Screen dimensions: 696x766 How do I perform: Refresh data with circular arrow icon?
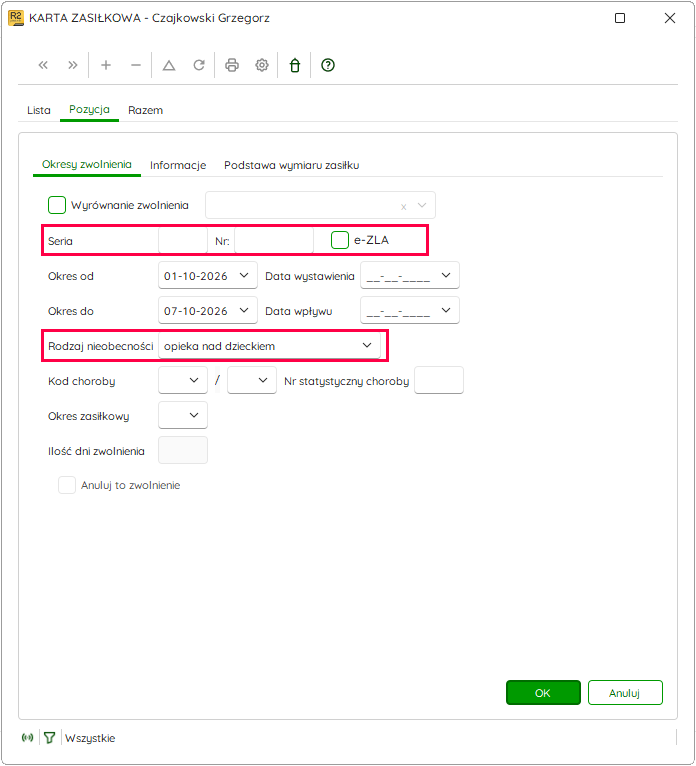coord(199,65)
